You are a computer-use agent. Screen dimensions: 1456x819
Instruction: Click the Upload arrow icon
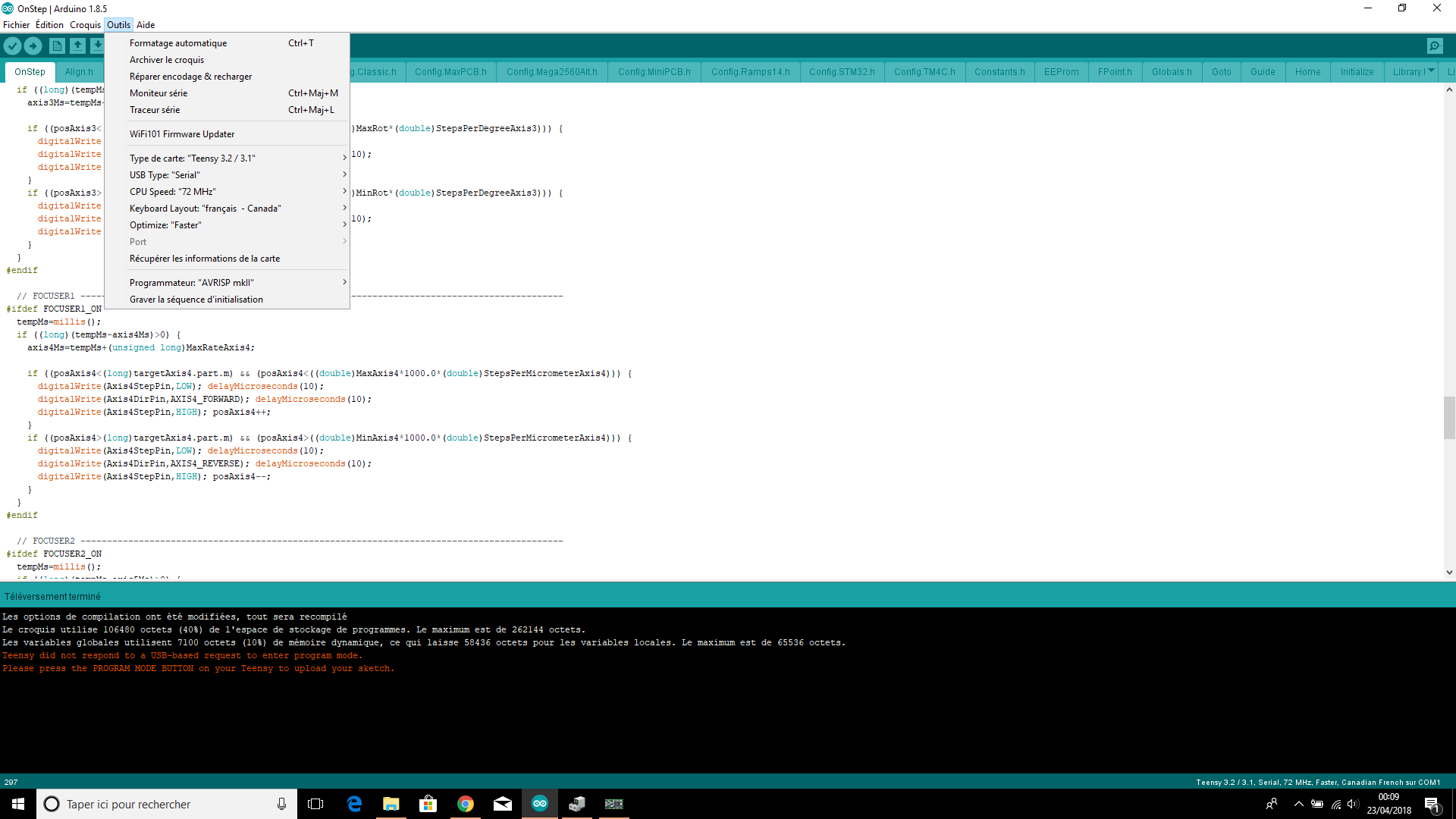33,46
